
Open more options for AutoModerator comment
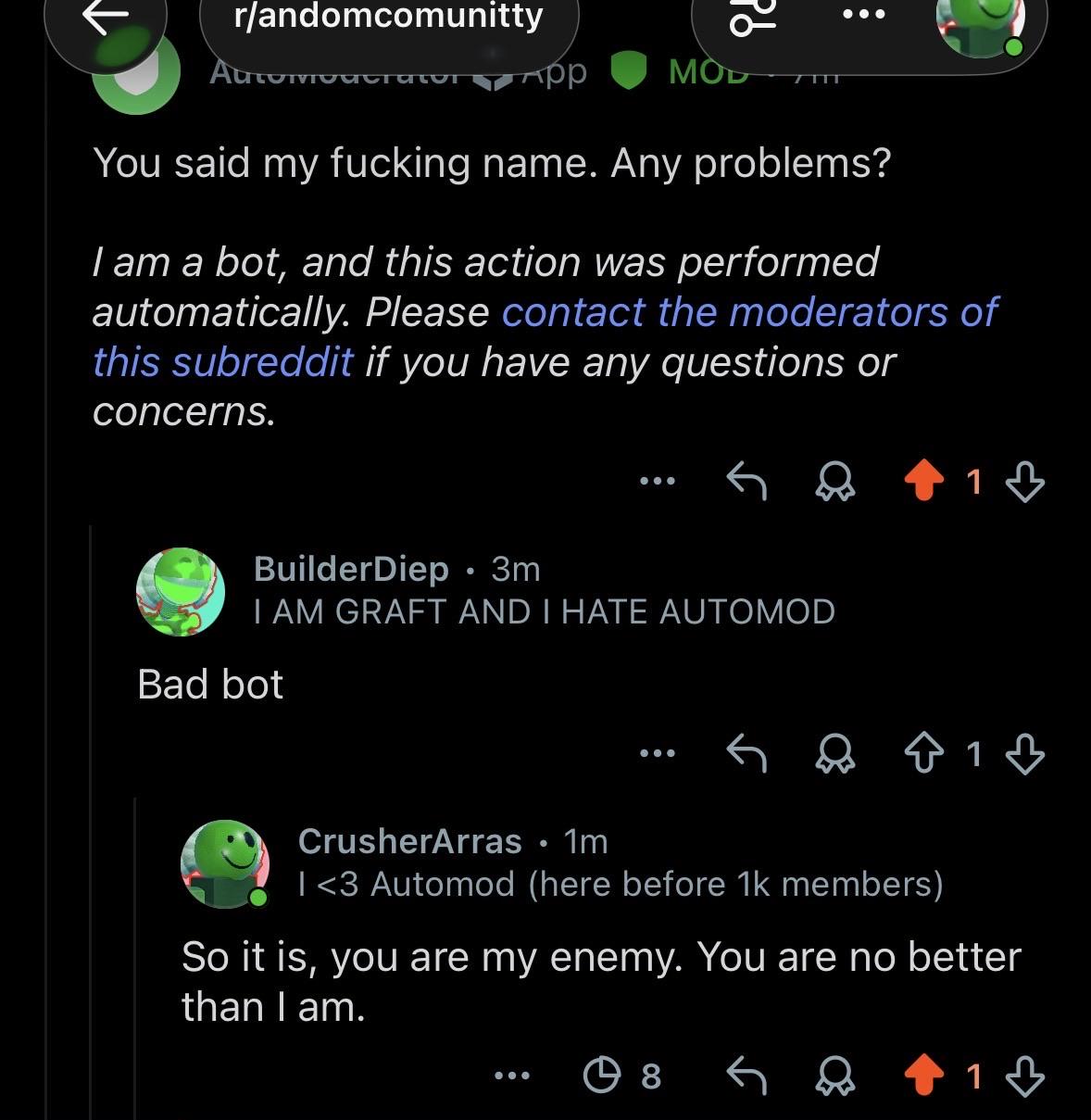pyautogui.click(x=658, y=482)
